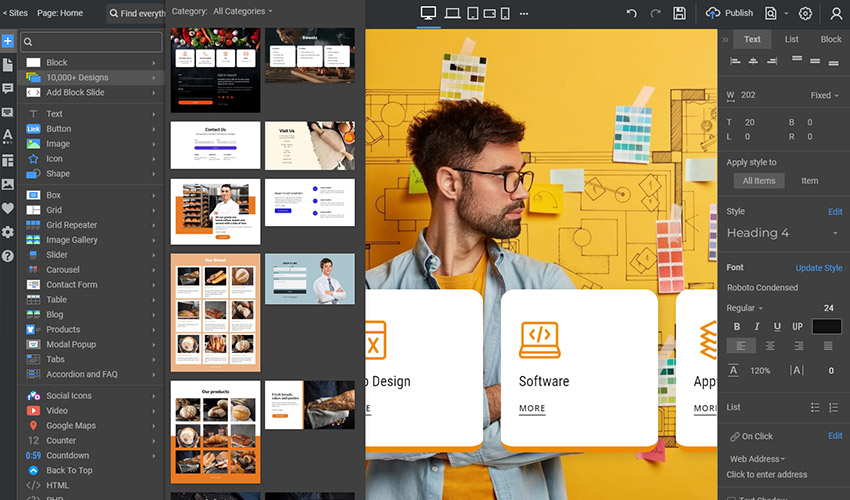Image resolution: width=850 pixels, height=500 pixels.
Task: Open the dropdown arrow beside preview icon
Action: click(x=786, y=14)
